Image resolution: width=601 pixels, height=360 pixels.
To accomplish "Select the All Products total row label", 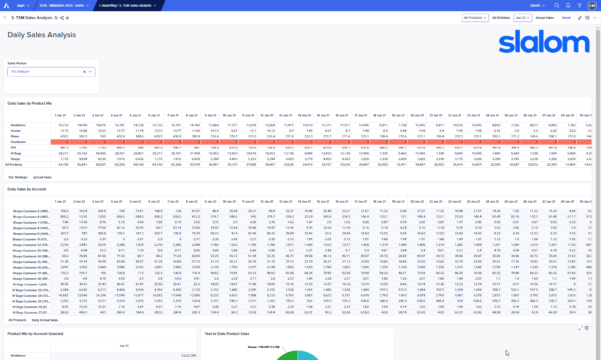I will (14, 164).
